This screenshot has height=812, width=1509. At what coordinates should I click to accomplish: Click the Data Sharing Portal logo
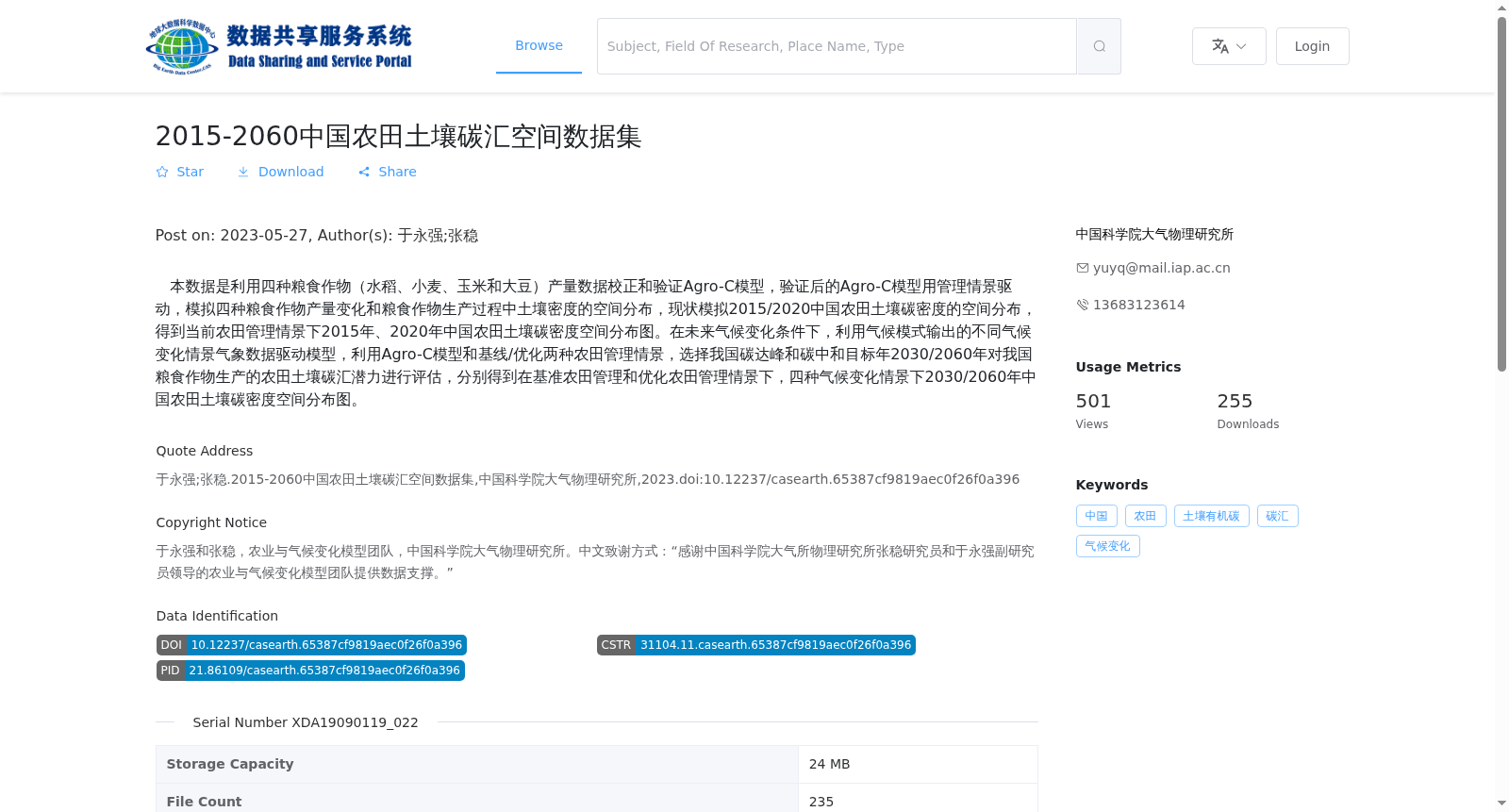[279, 46]
